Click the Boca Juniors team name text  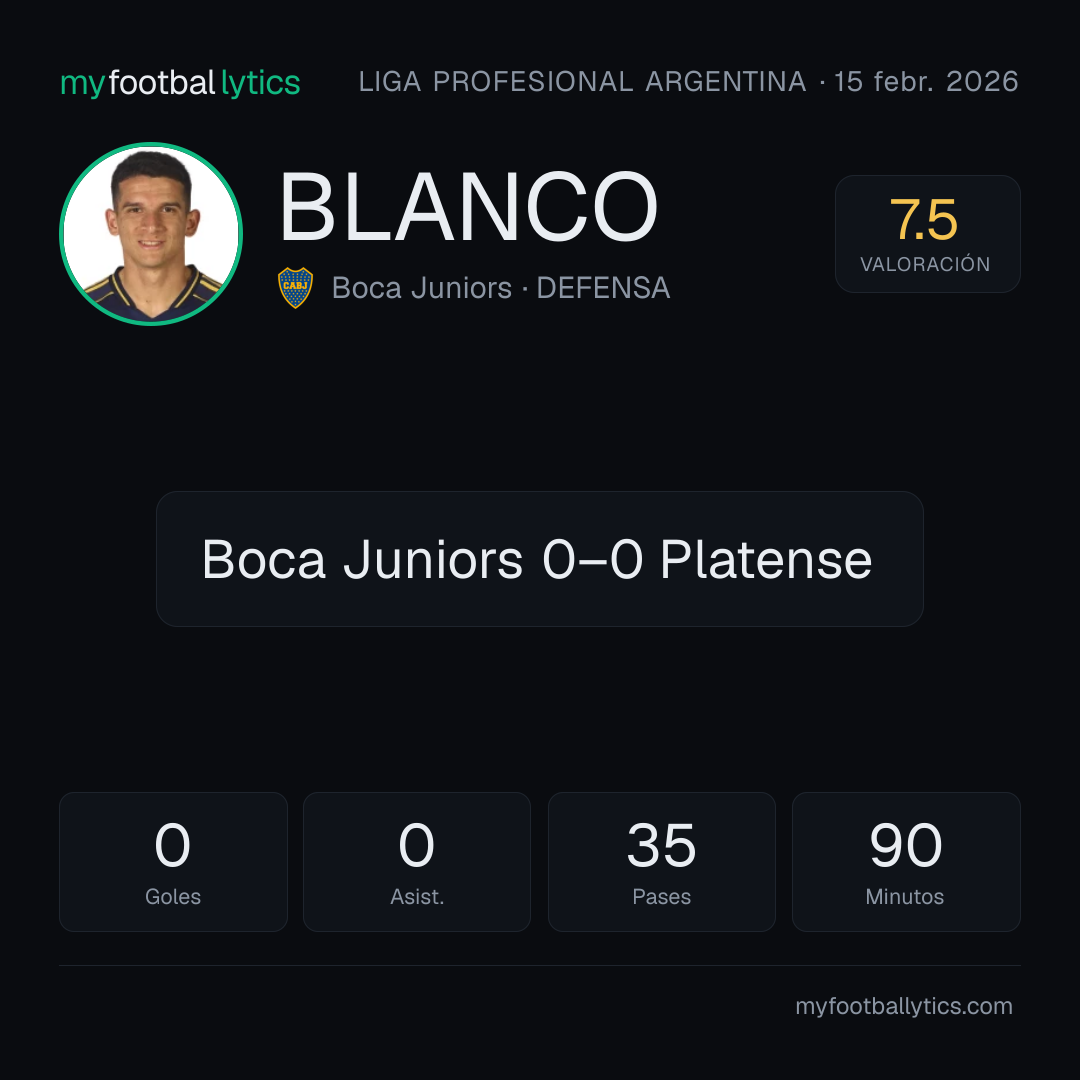[x=422, y=288]
